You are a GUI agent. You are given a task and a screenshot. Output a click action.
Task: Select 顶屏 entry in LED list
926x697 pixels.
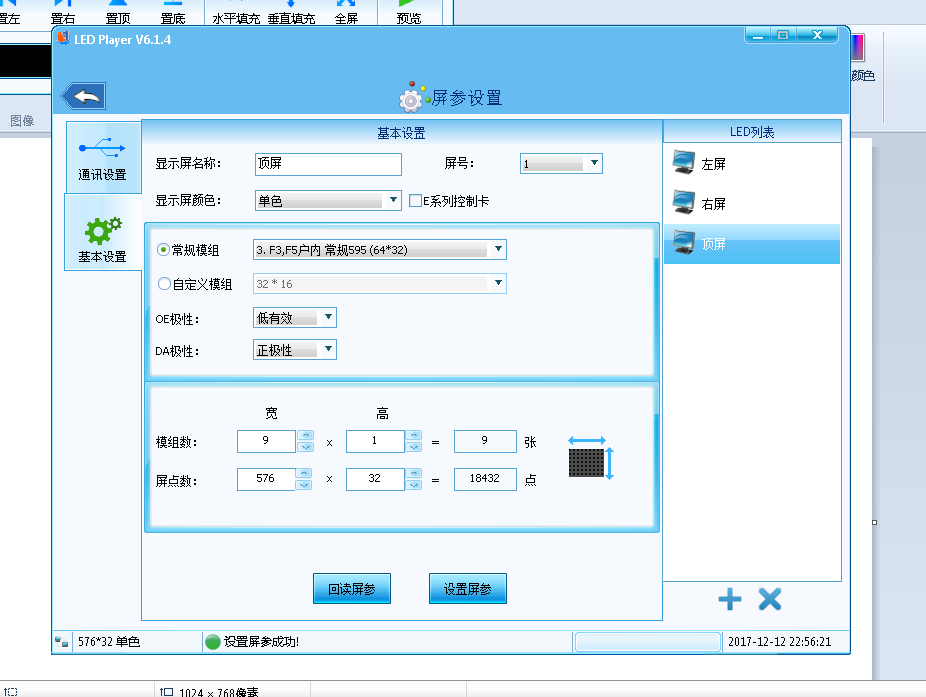tap(712, 244)
